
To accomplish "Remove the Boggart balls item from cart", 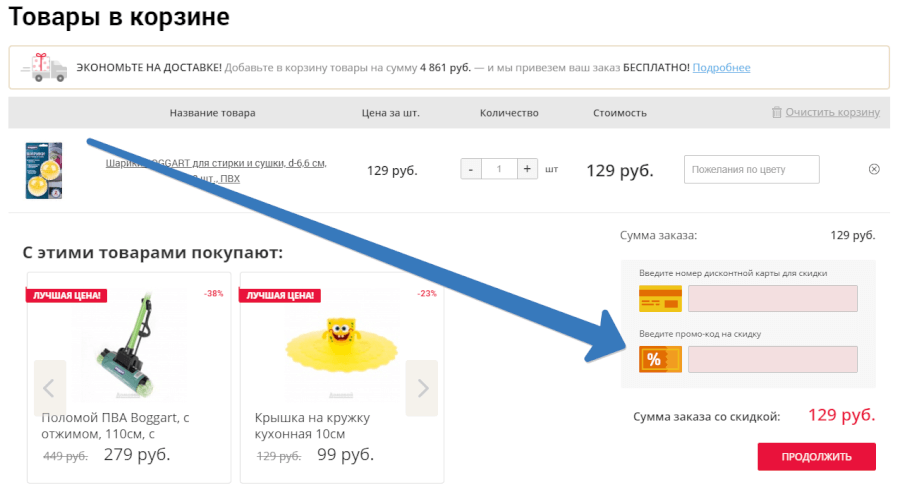I will click(x=873, y=169).
